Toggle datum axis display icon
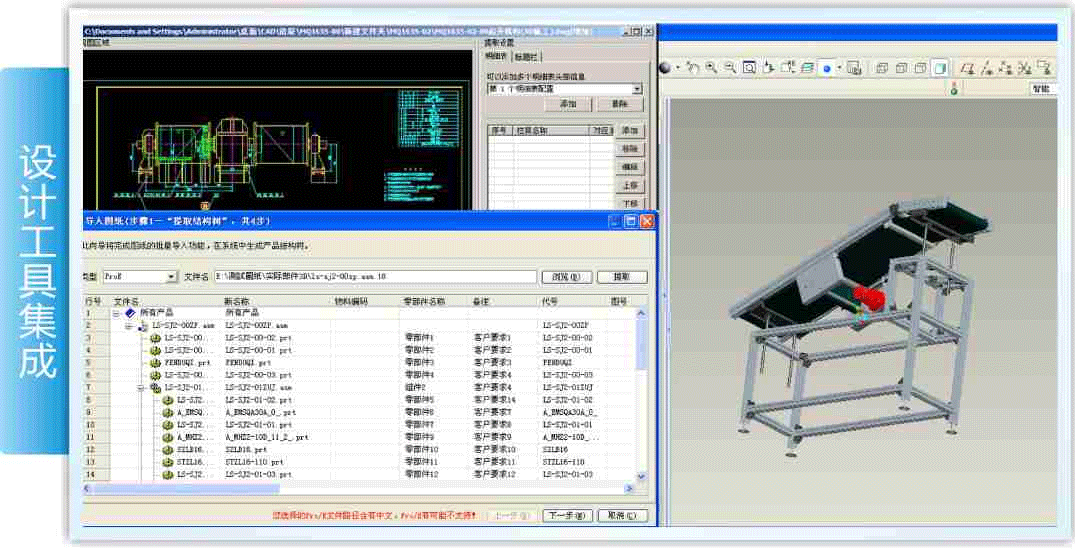The height and width of the screenshot is (549, 1075). [987, 68]
